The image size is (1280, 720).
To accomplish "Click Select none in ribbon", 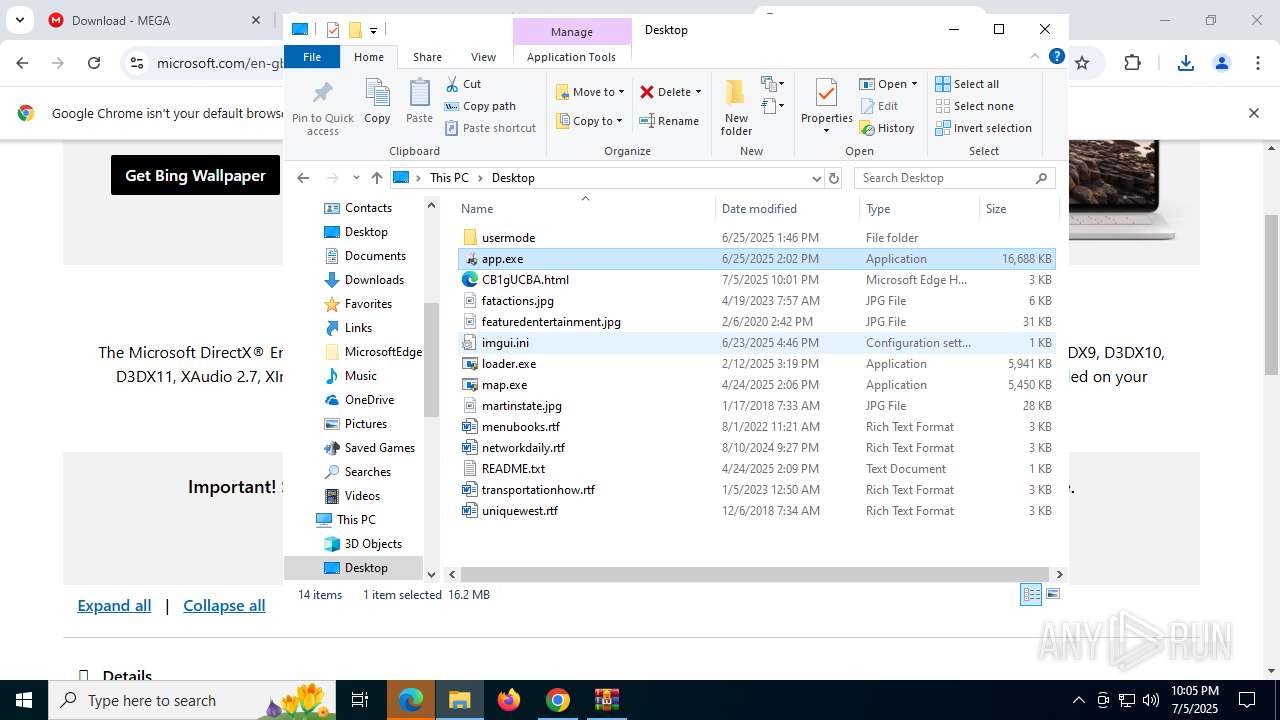I will click(x=974, y=106).
